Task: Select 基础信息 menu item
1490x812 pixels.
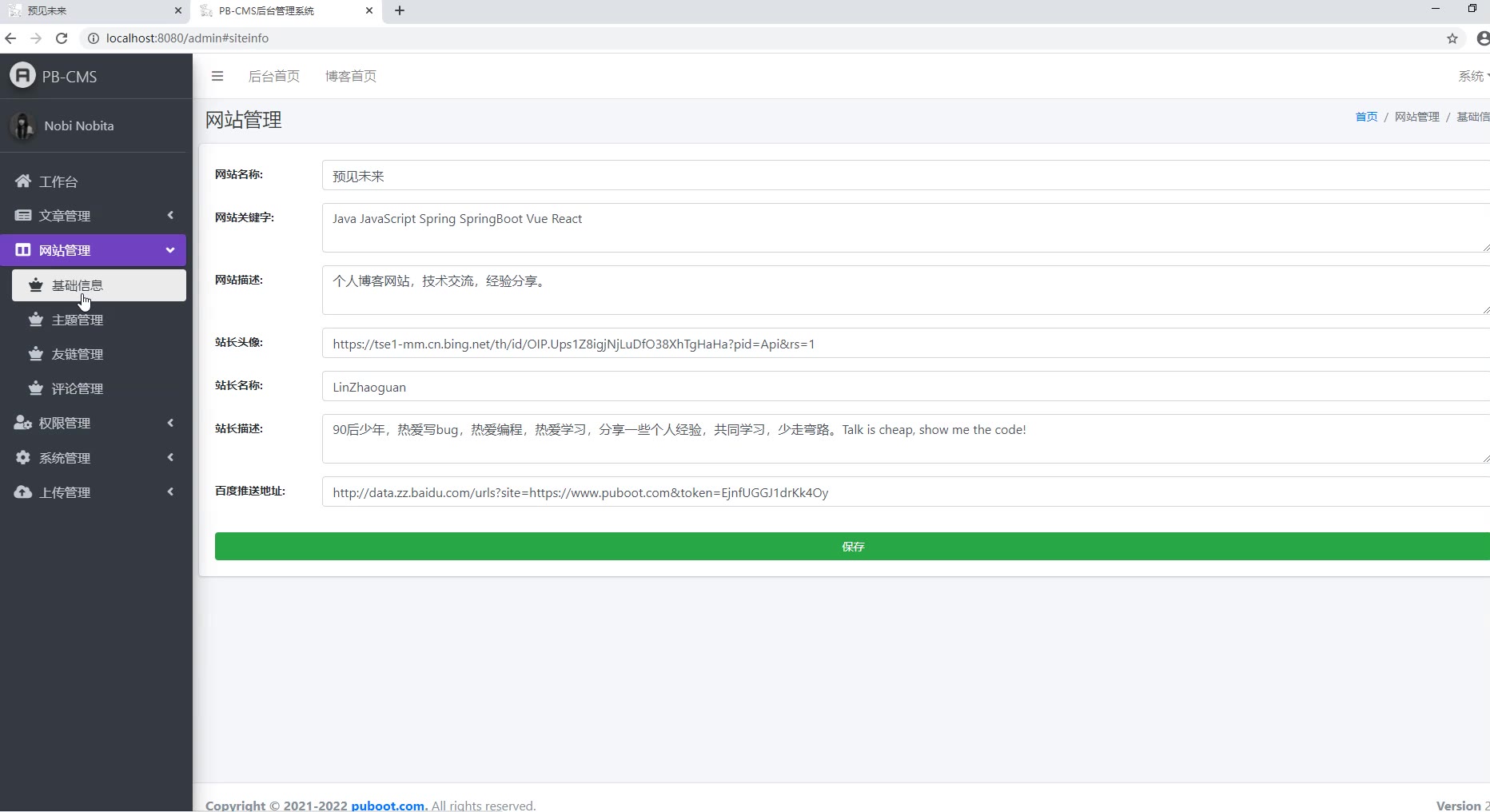Action: pyautogui.click(x=99, y=285)
